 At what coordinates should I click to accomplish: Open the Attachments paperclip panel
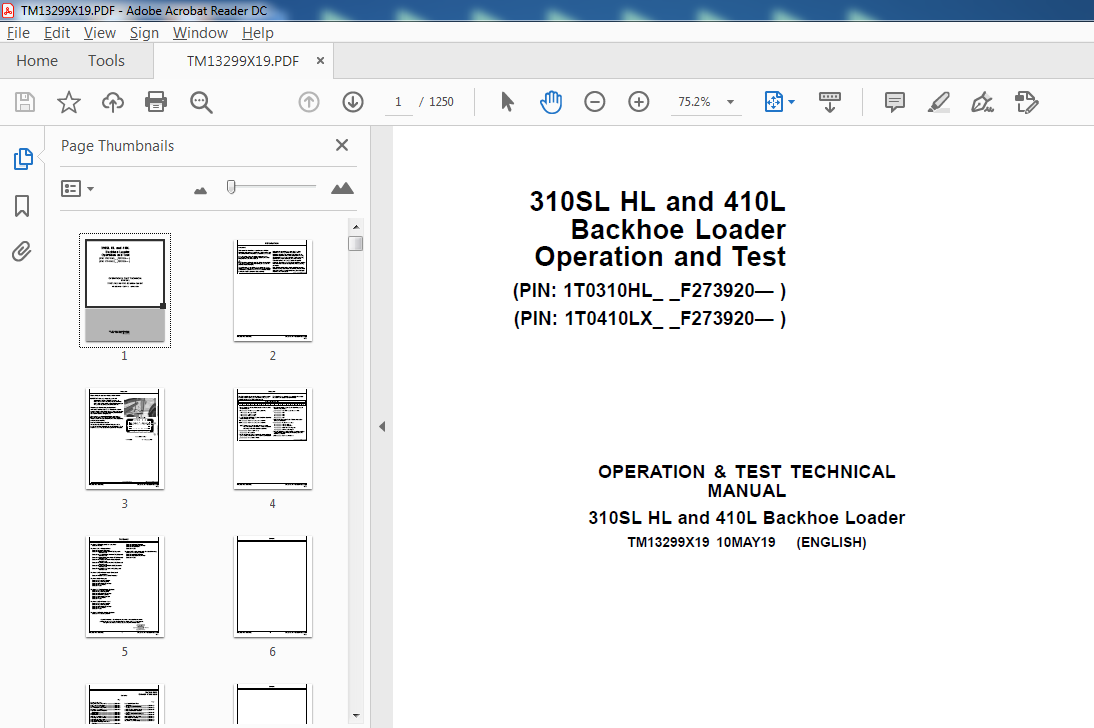pyautogui.click(x=22, y=251)
